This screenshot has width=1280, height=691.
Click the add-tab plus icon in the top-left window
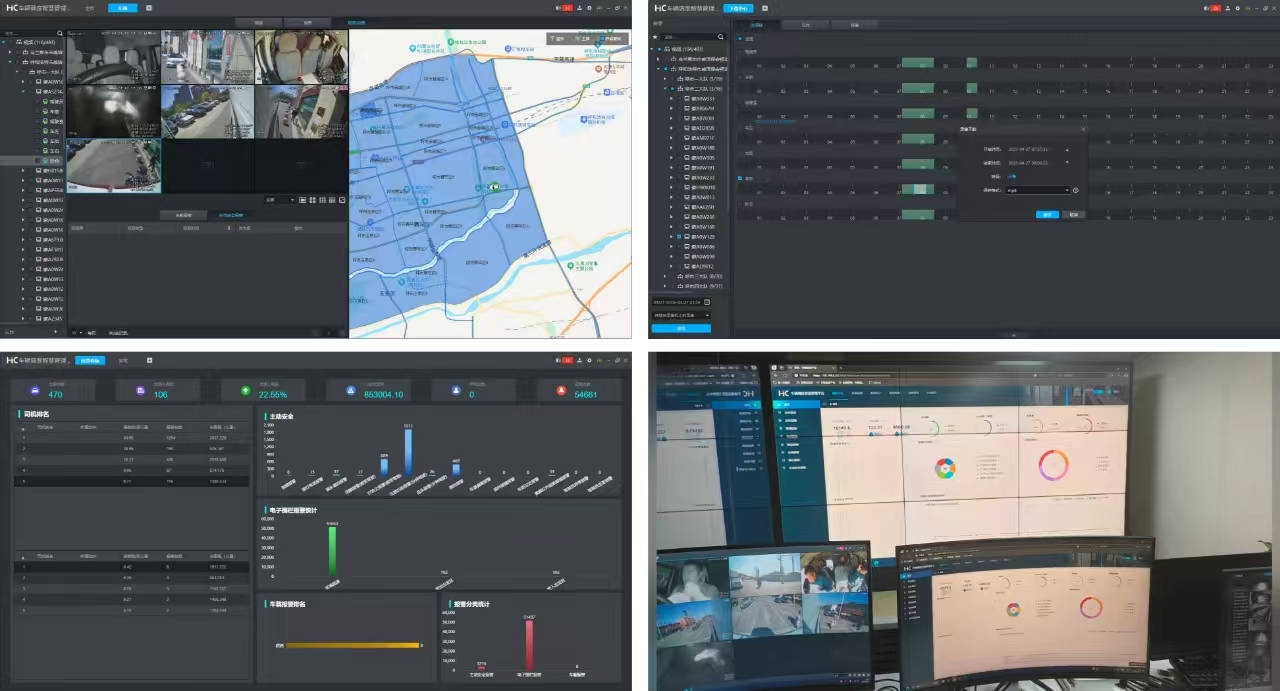149,7
